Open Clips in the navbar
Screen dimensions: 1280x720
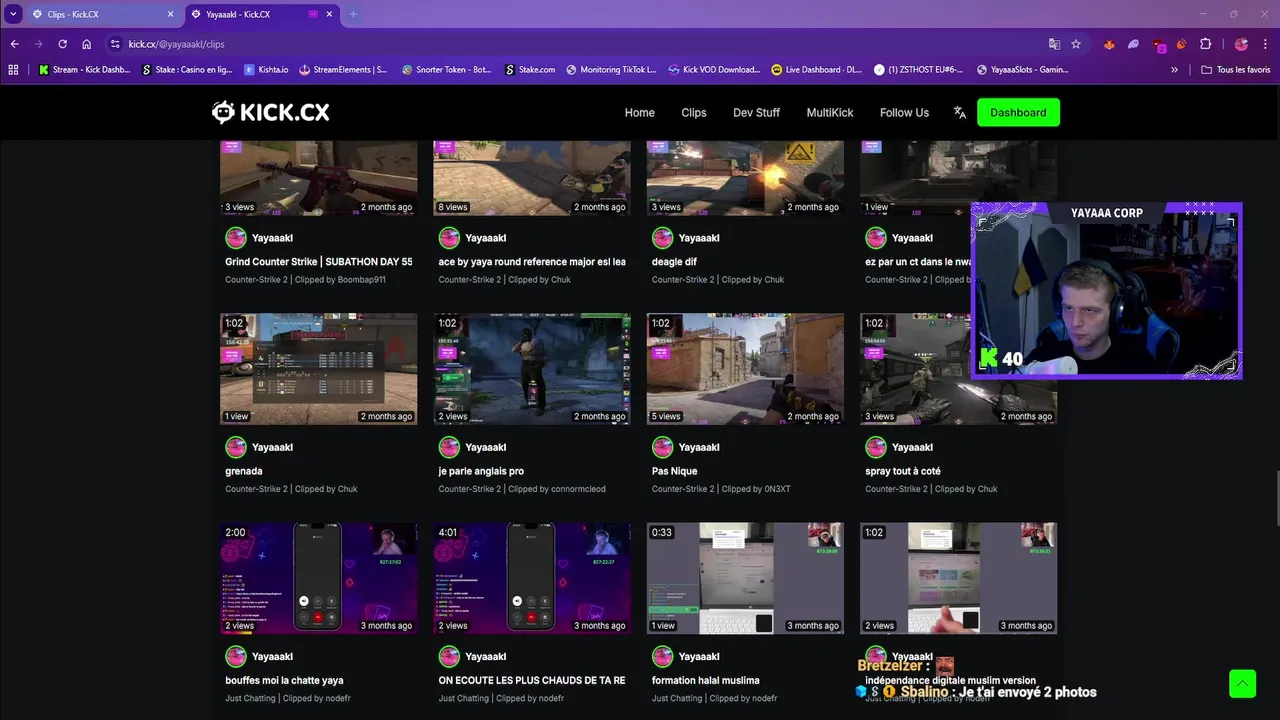[x=694, y=113]
